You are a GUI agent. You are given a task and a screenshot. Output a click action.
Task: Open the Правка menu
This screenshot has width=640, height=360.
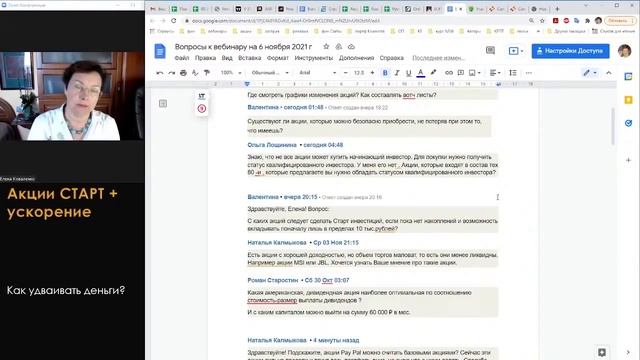pos(205,58)
